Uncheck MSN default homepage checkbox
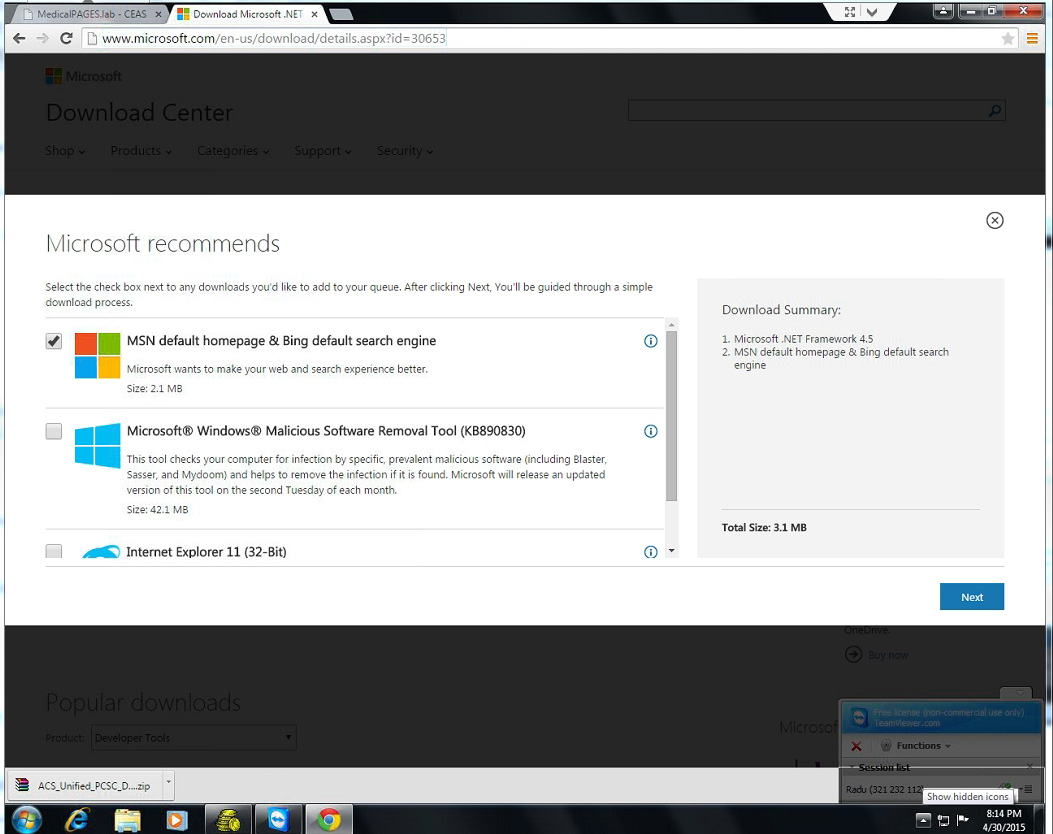The height and width of the screenshot is (834, 1053). pos(54,341)
